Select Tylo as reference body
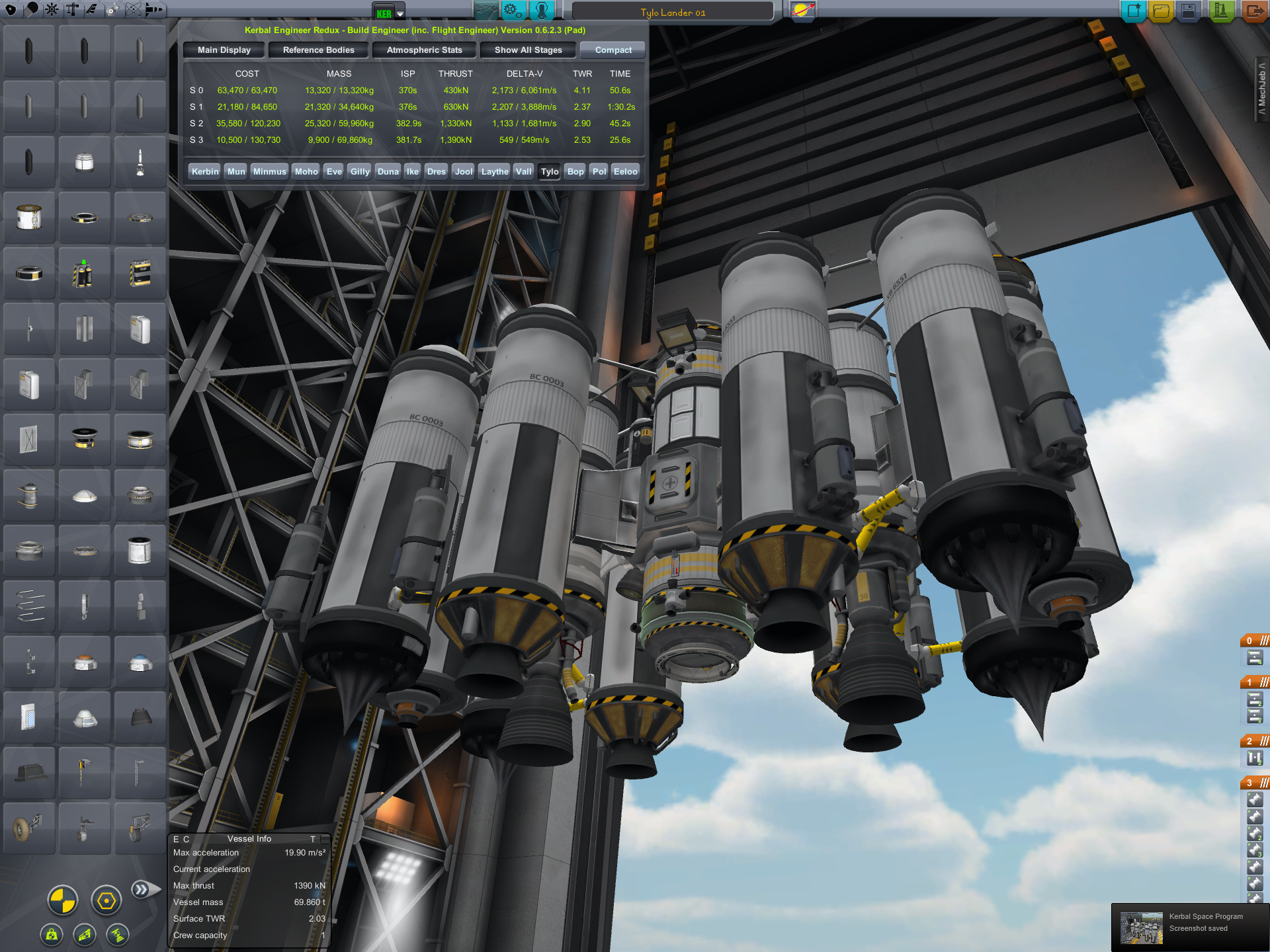 [x=550, y=172]
